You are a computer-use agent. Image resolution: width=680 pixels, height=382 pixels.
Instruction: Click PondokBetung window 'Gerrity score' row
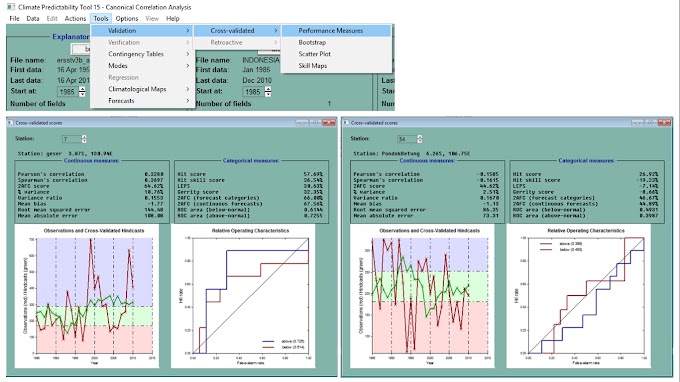point(585,192)
